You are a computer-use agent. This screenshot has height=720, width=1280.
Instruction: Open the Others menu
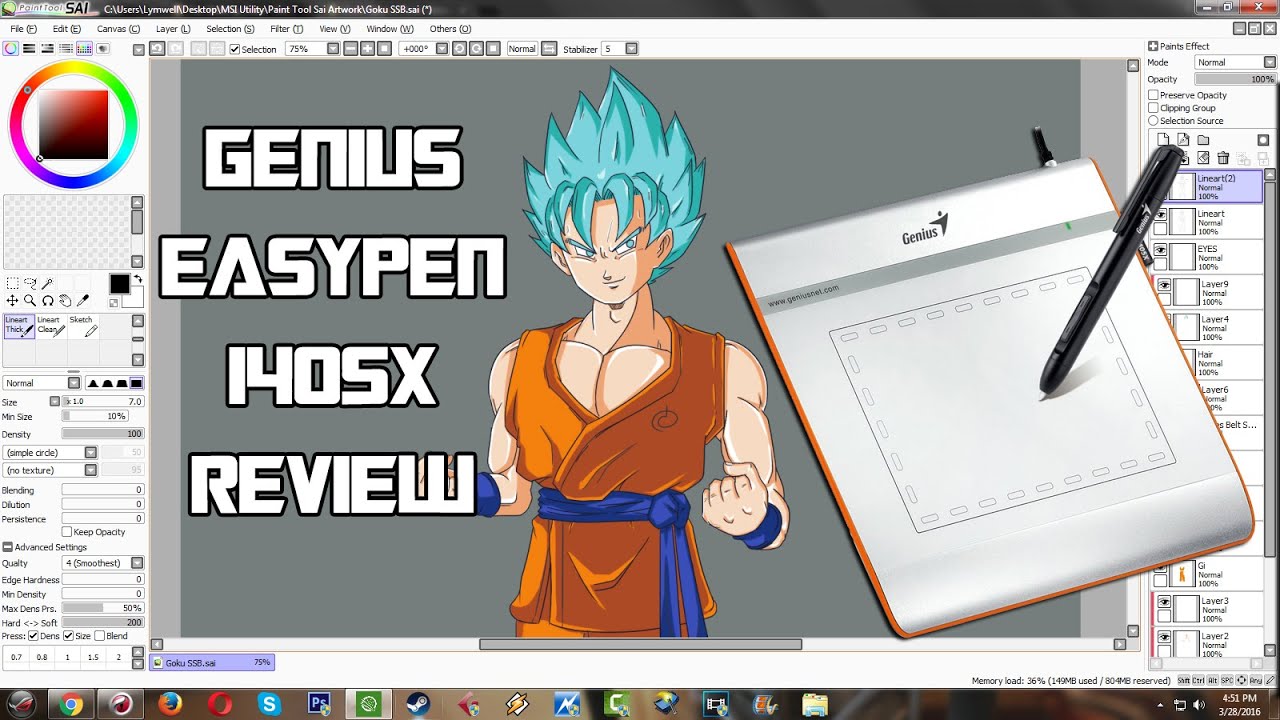coord(450,29)
